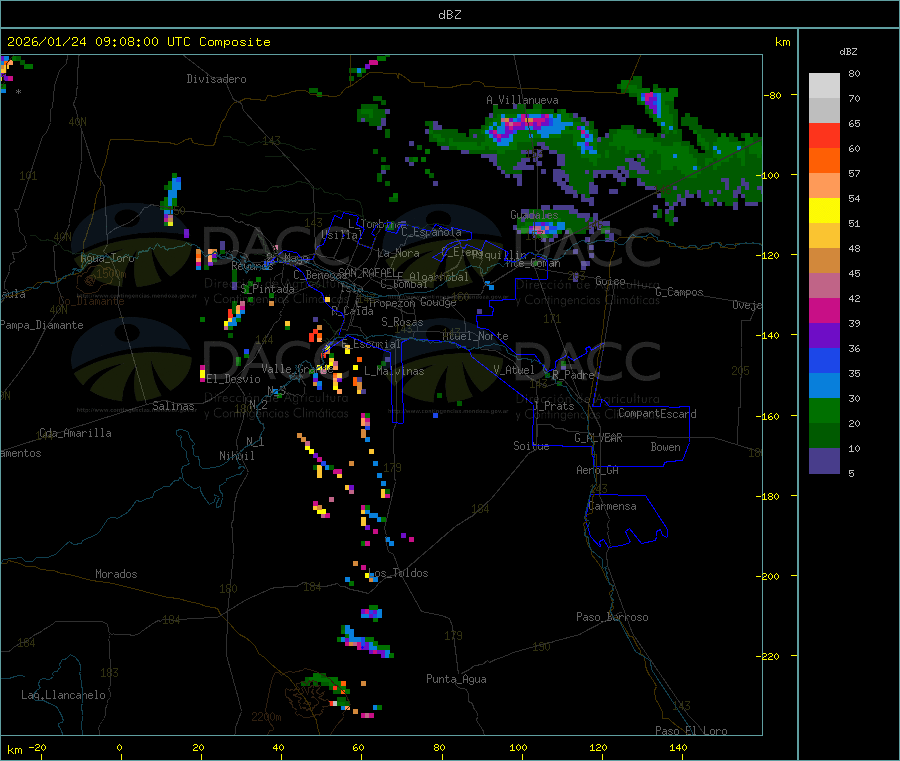Click the R_Padre location label

click(573, 375)
